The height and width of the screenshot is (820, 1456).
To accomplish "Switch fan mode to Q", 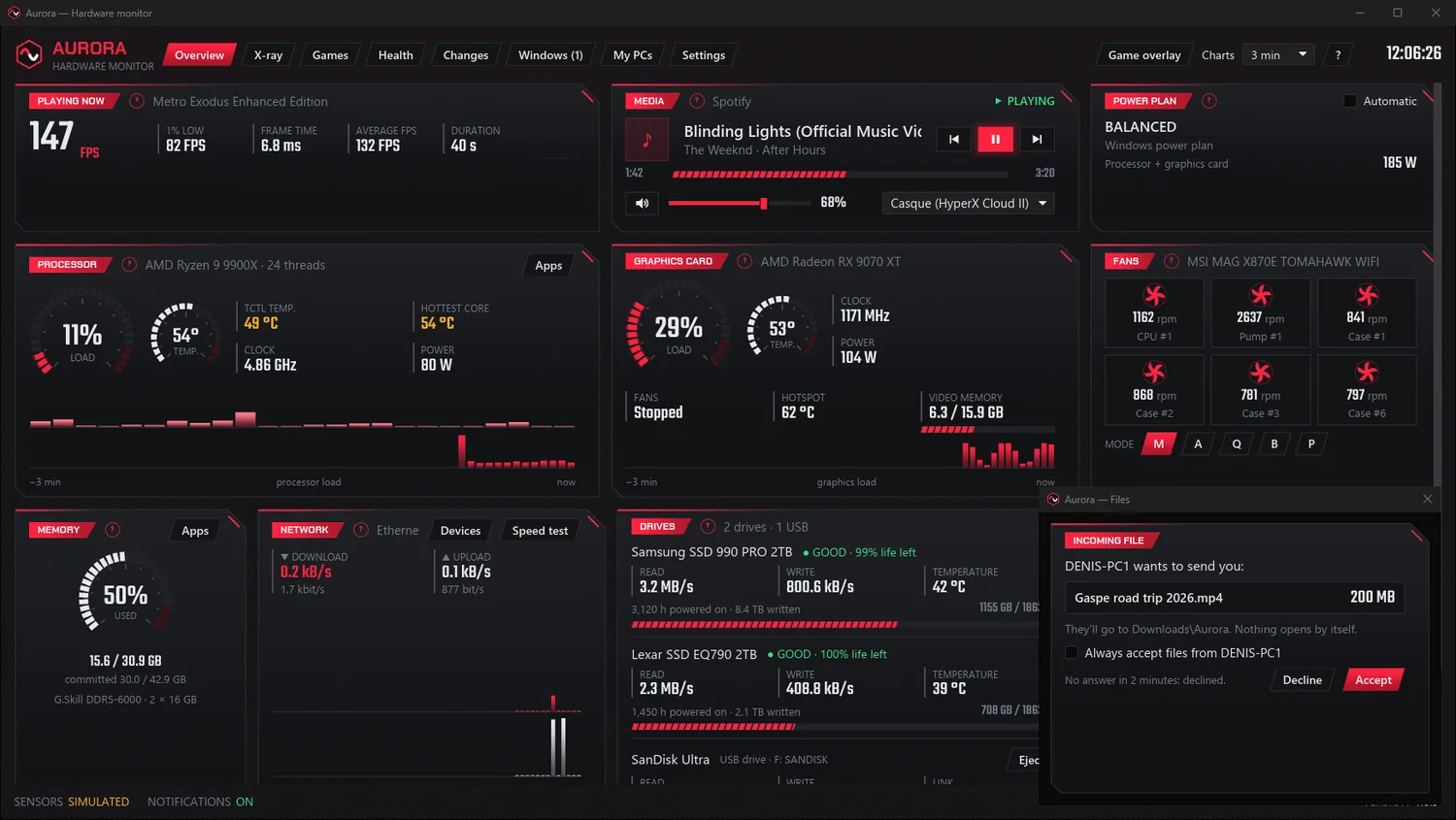I will (1237, 443).
